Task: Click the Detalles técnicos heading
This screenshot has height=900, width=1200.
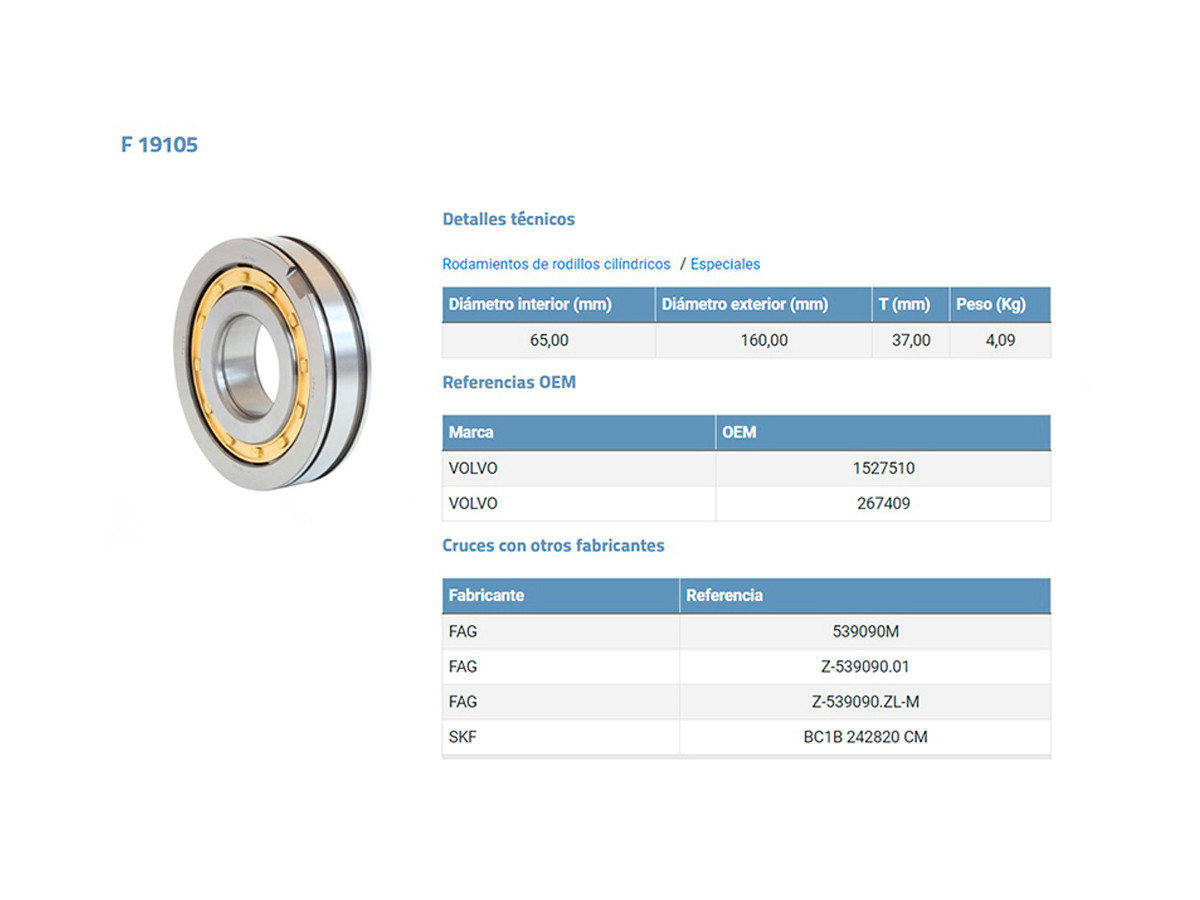Action: pyautogui.click(x=508, y=218)
